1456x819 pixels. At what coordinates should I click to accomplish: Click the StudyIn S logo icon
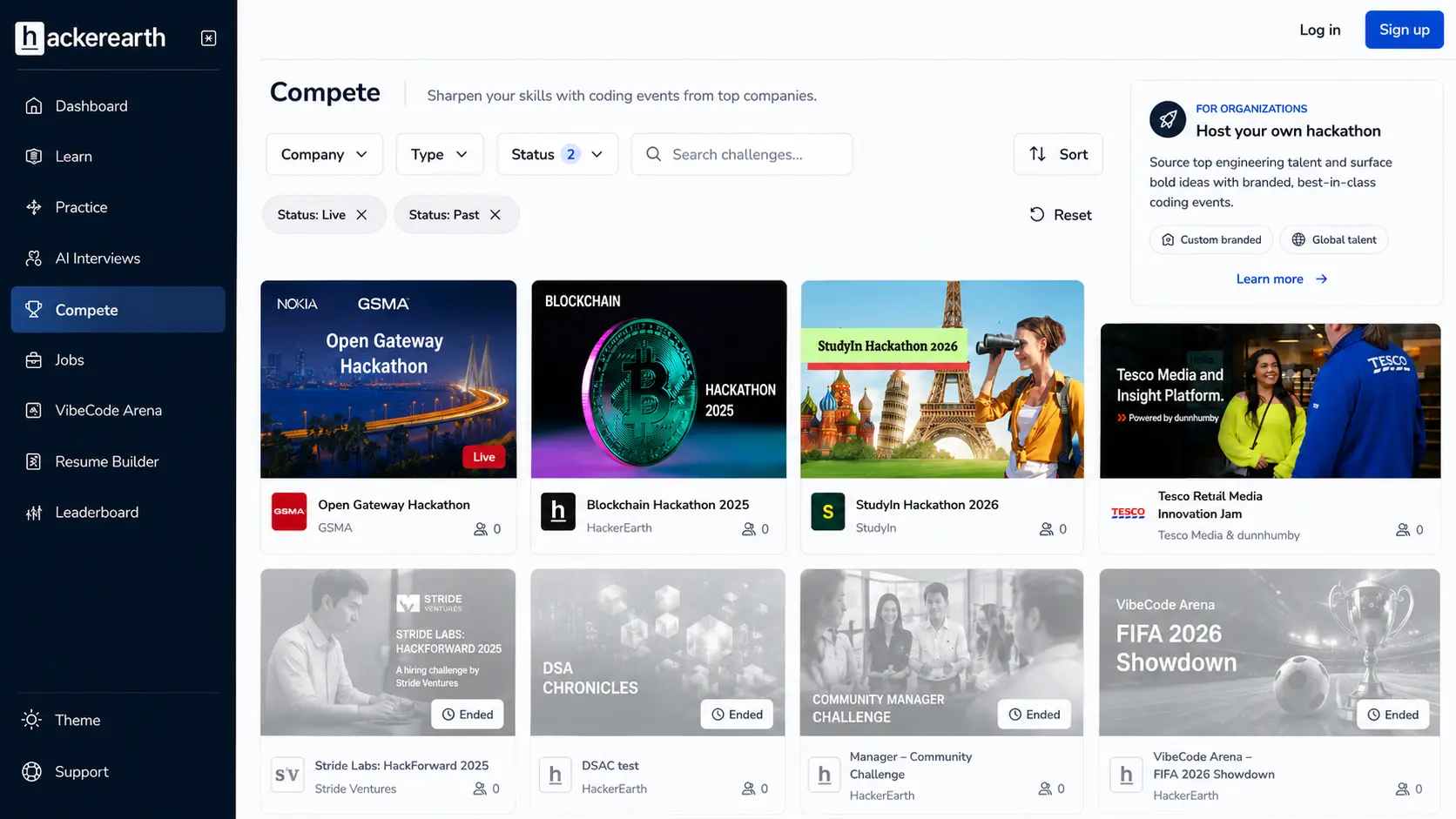(828, 512)
